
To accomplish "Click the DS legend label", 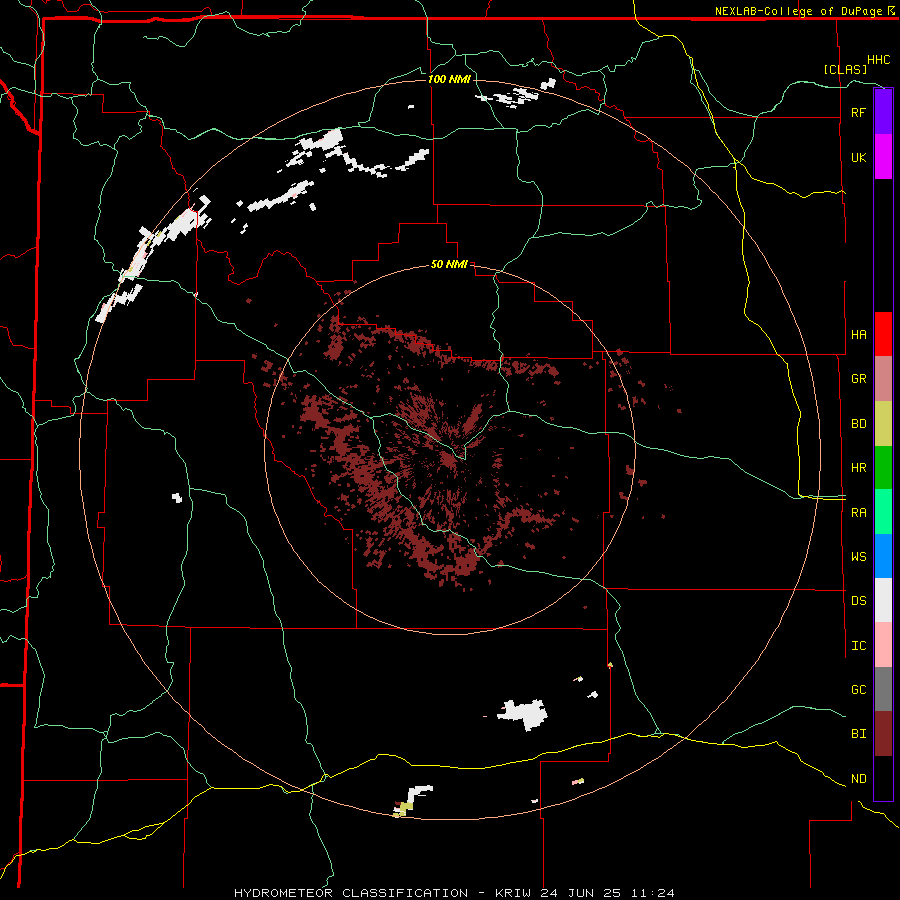I will tap(858, 601).
